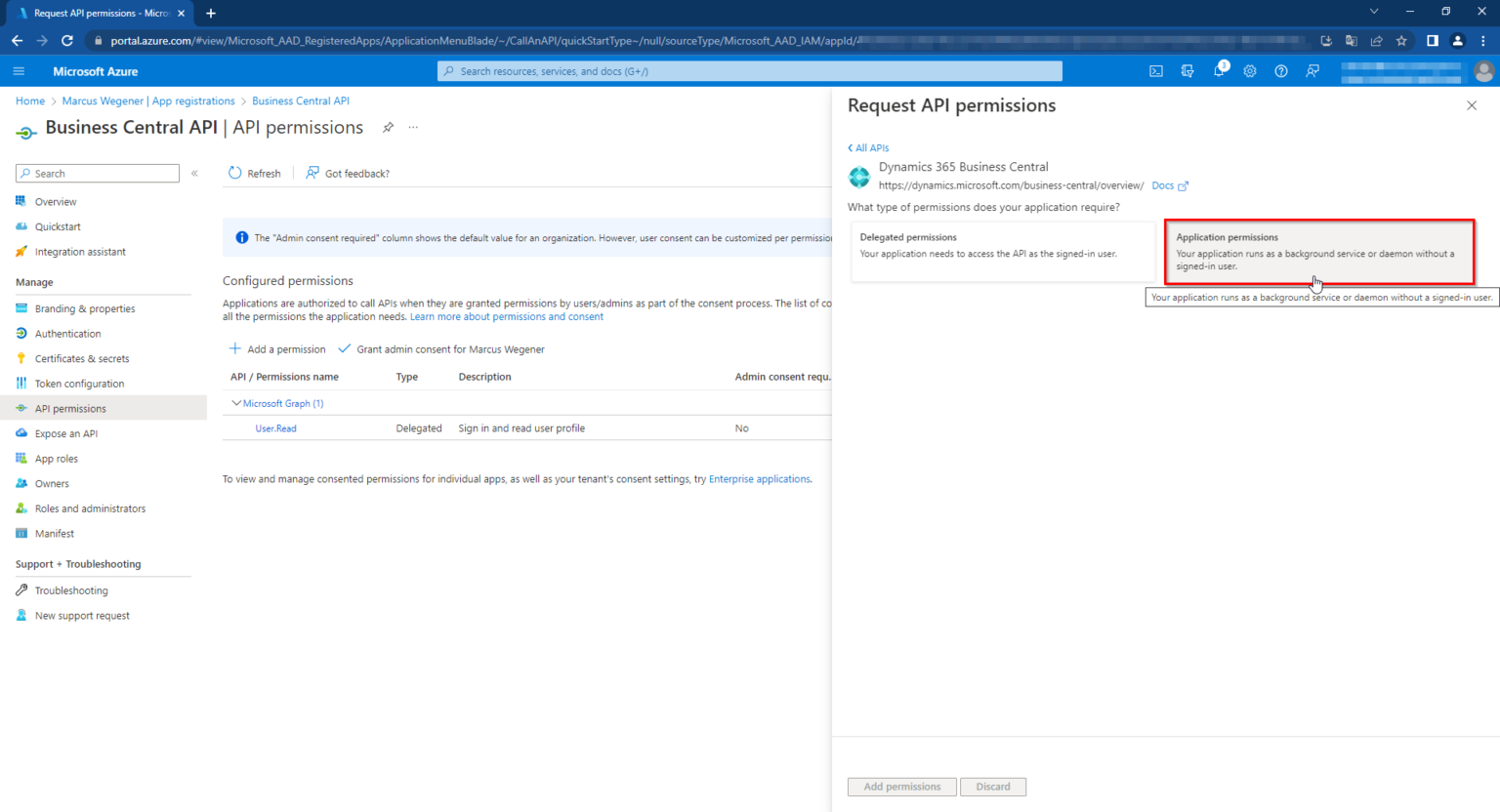The image size is (1500, 812).
Task: Select the Application permissions option
Action: pos(1319,251)
